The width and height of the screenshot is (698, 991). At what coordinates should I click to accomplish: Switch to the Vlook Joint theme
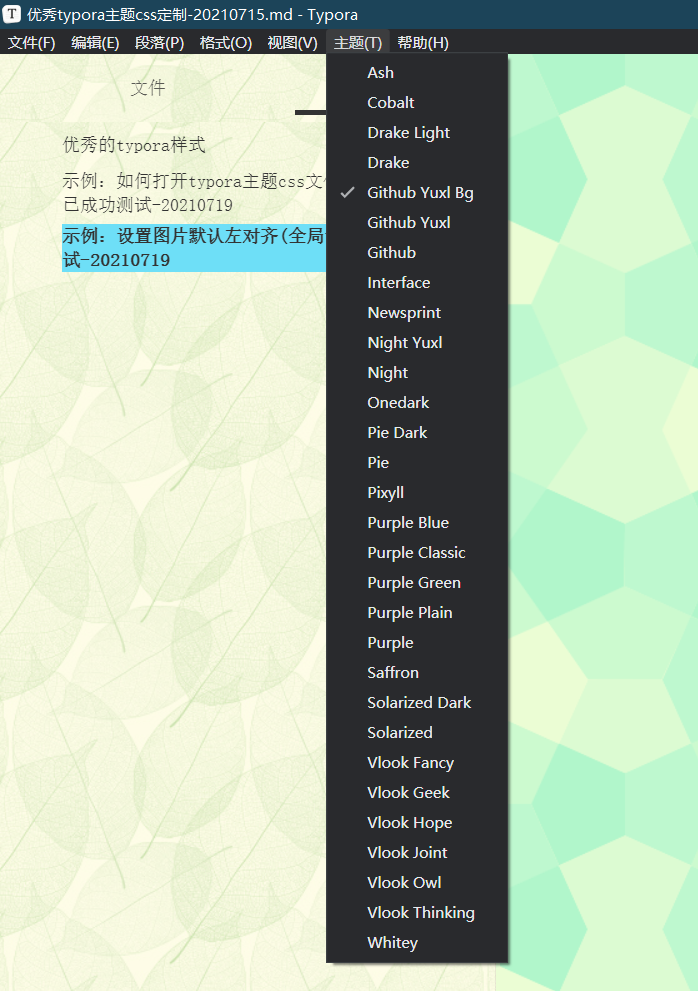[x=417, y=853]
